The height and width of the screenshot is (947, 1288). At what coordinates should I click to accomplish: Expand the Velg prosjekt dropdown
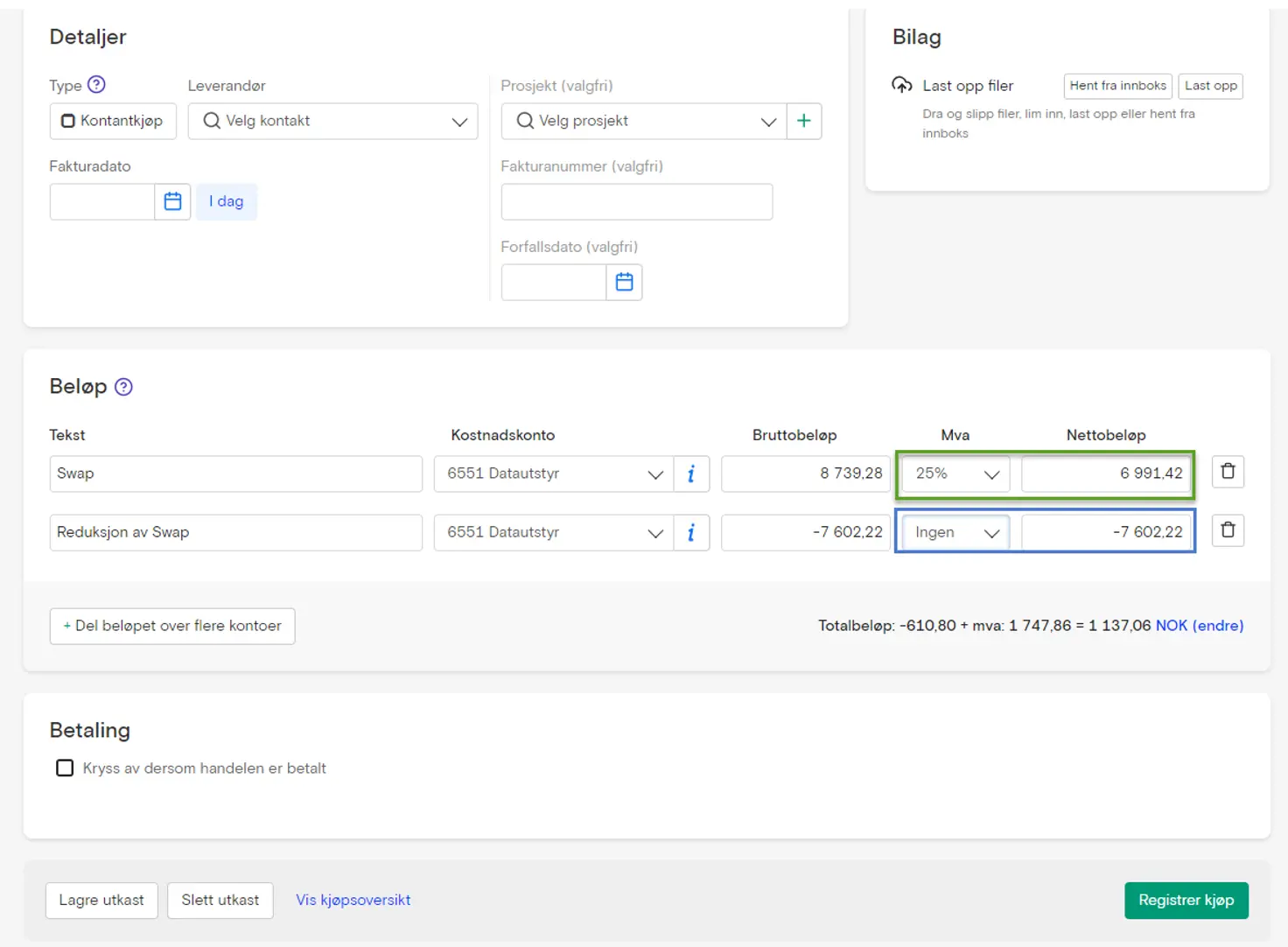tap(644, 121)
